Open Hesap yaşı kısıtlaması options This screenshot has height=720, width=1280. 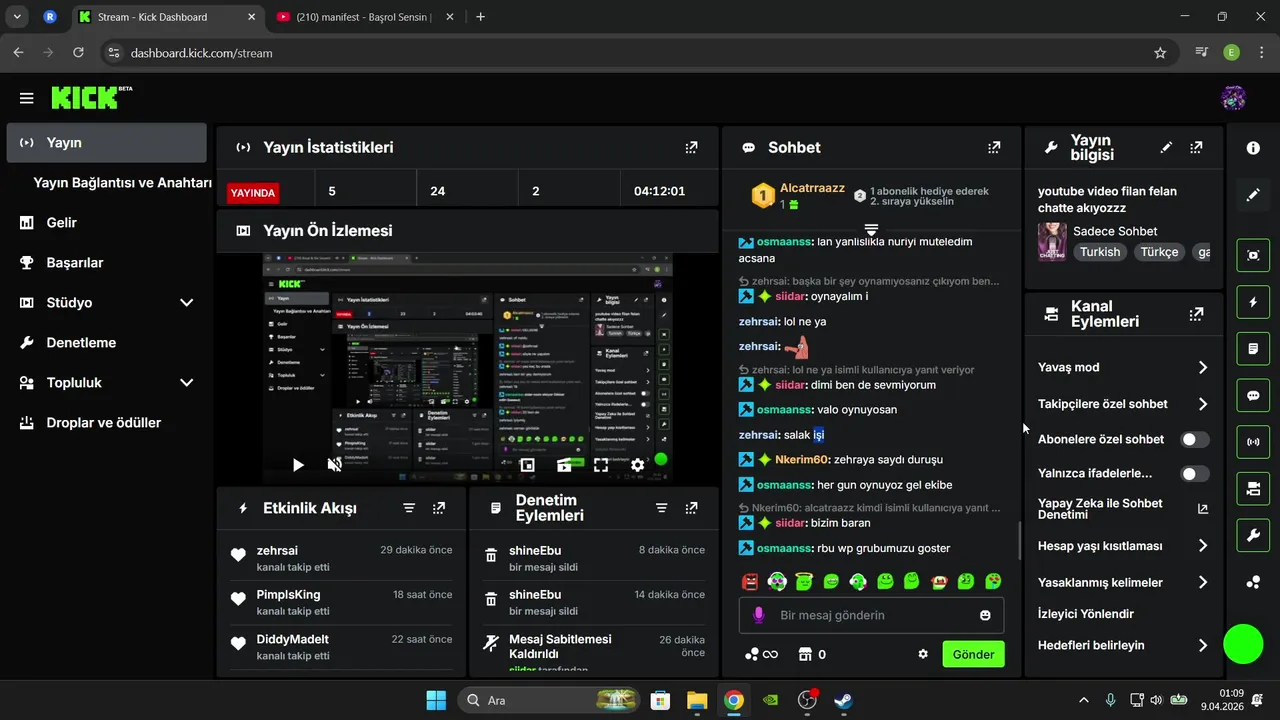coord(1124,546)
